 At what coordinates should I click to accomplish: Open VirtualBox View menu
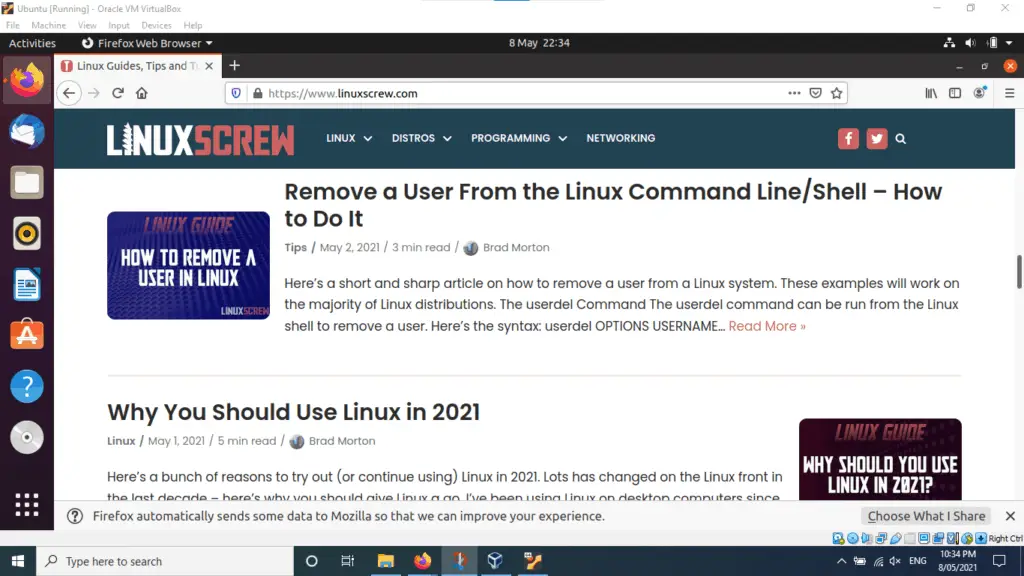click(x=87, y=25)
